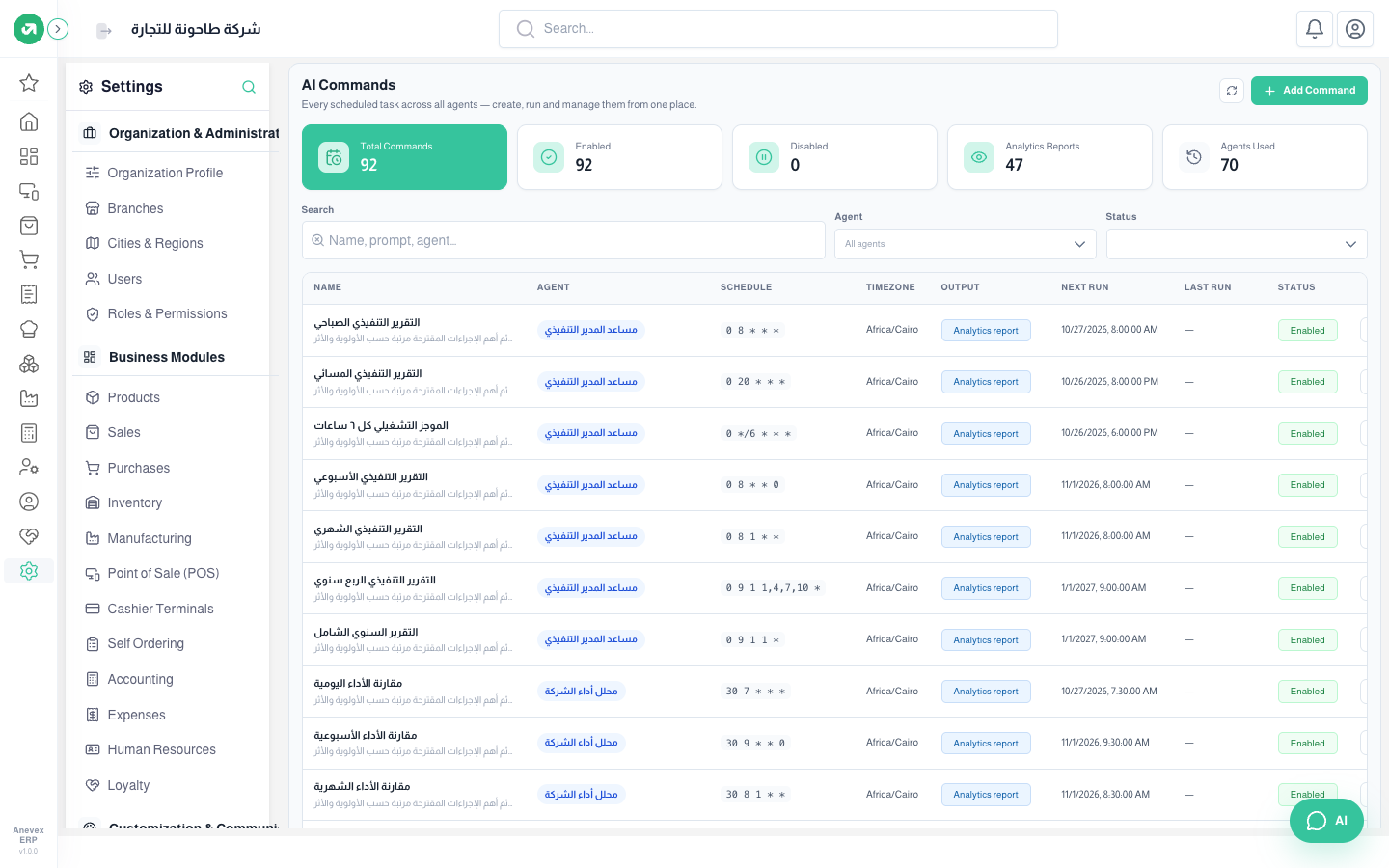Screen dimensions: 1389x868
Task: Open the All agents dropdown
Action: (965, 244)
